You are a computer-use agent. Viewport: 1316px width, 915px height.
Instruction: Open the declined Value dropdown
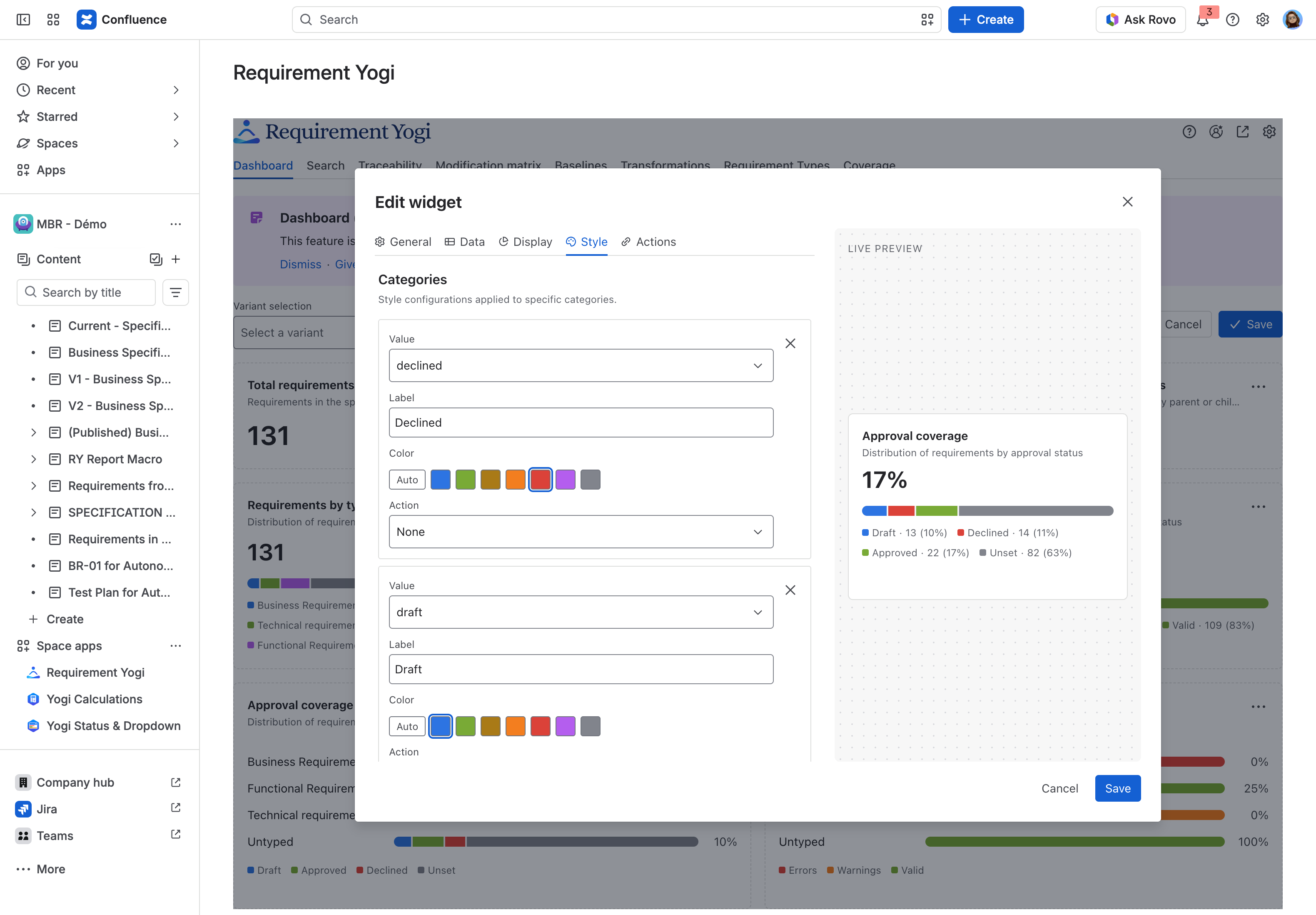[x=581, y=365]
